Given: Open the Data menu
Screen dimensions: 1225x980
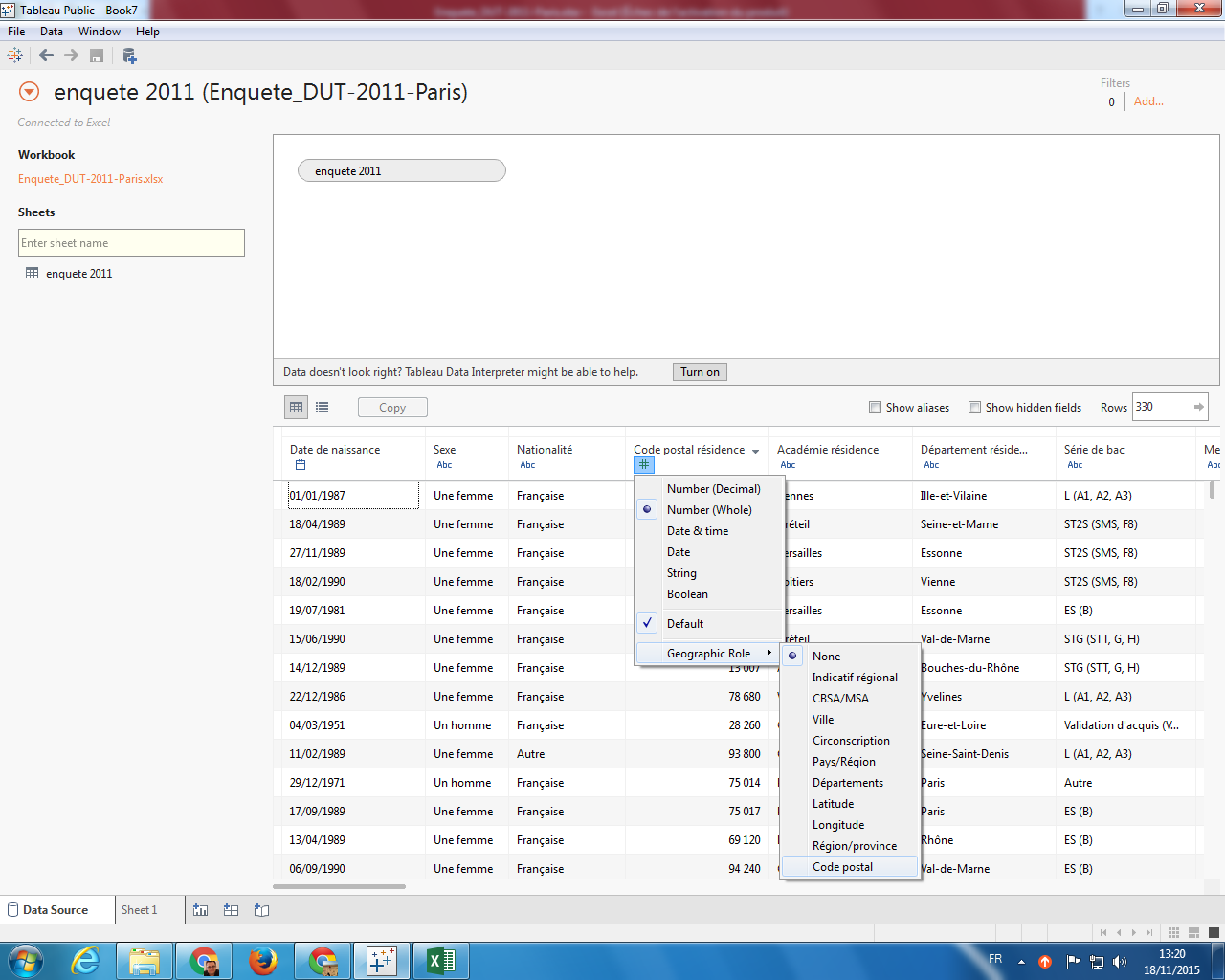Looking at the screenshot, I should (x=52, y=32).
